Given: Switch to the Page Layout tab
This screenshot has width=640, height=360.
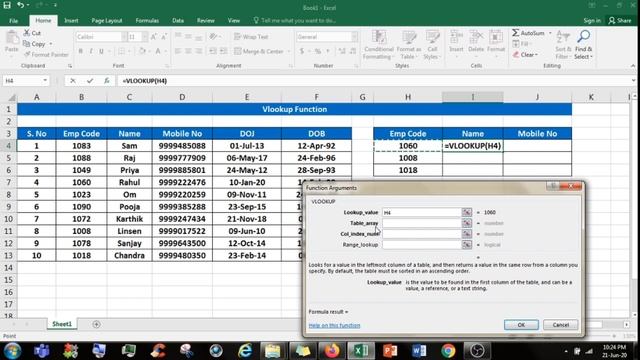Looking at the screenshot, I should click(107, 20).
